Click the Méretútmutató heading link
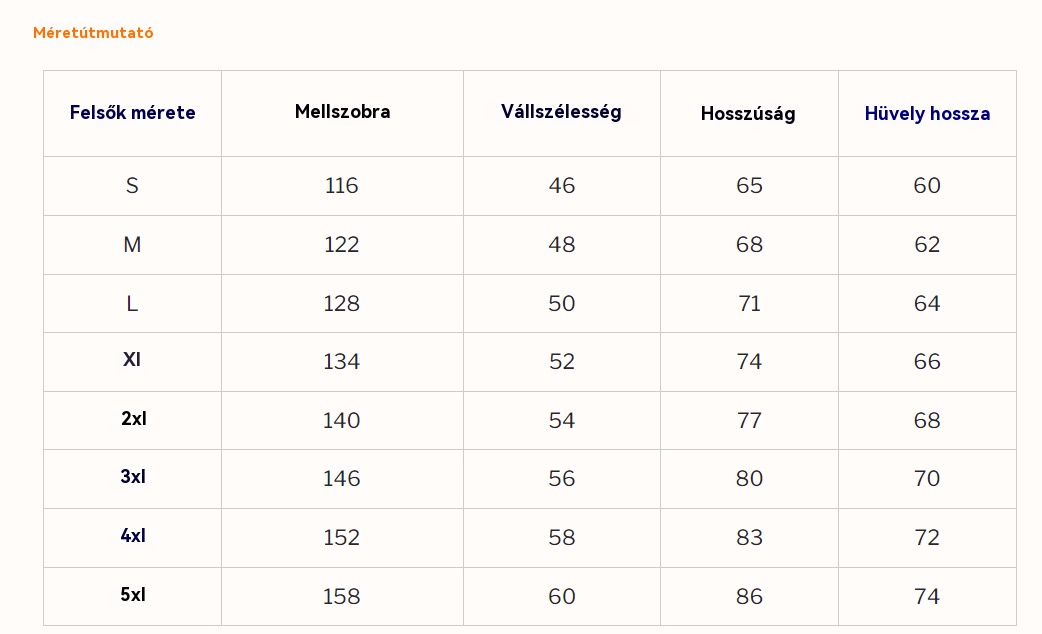1042x634 pixels. [x=93, y=33]
